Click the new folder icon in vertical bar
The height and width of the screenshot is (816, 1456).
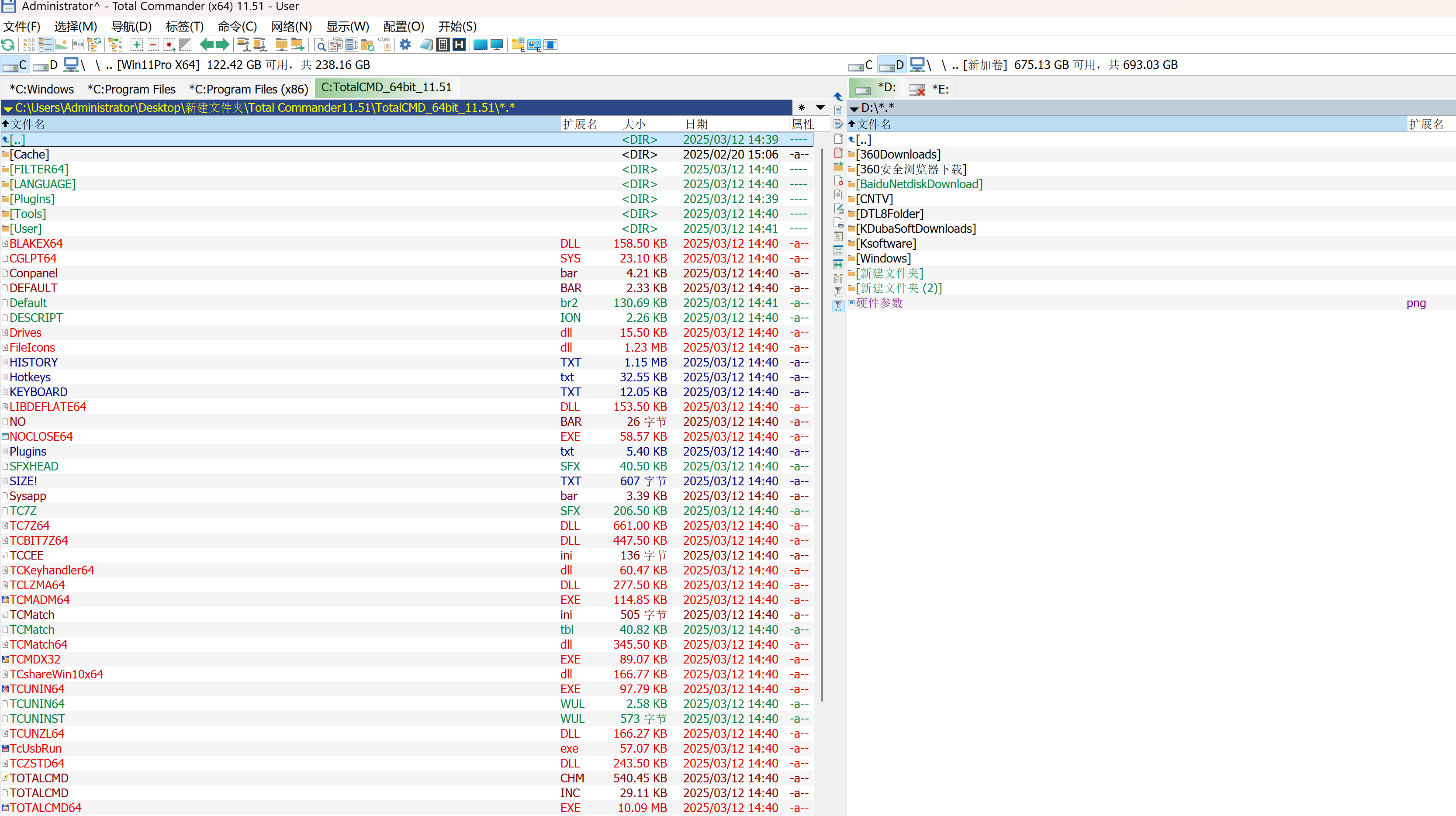point(838,166)
